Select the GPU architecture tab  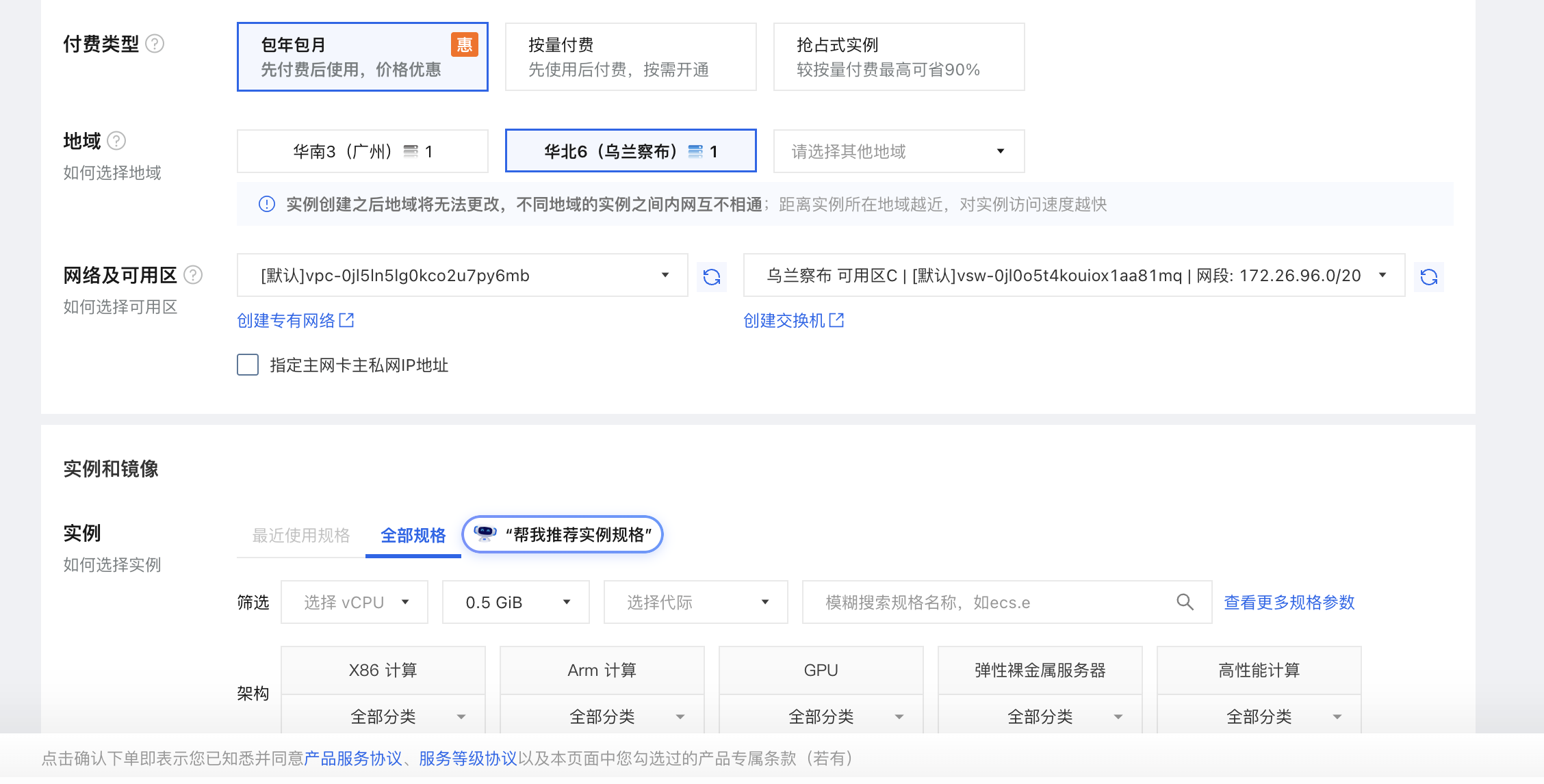coord(821,670)
